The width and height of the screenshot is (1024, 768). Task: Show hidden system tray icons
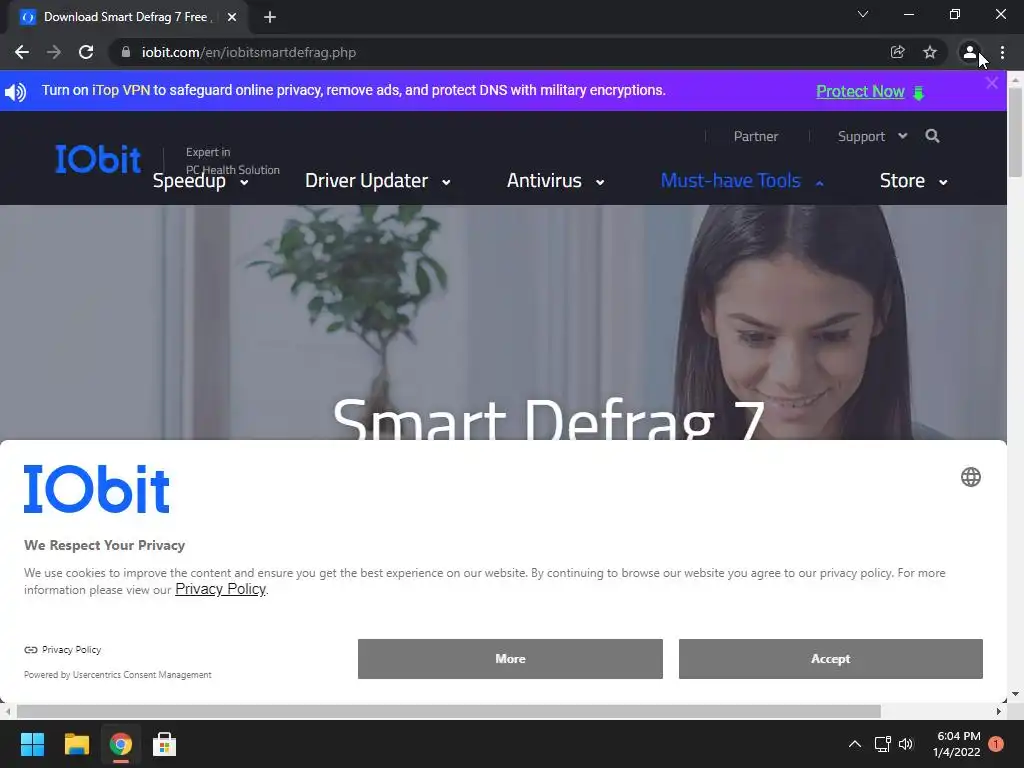click(x=854, y=744)
